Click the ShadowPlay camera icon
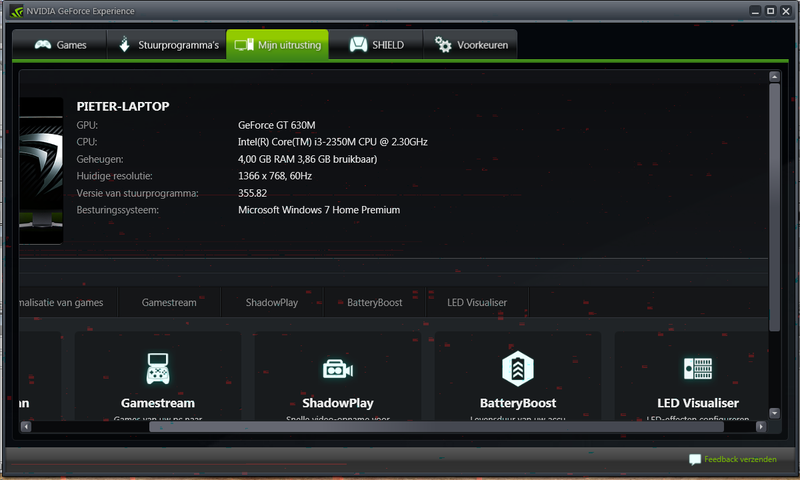 pos(338,369)
